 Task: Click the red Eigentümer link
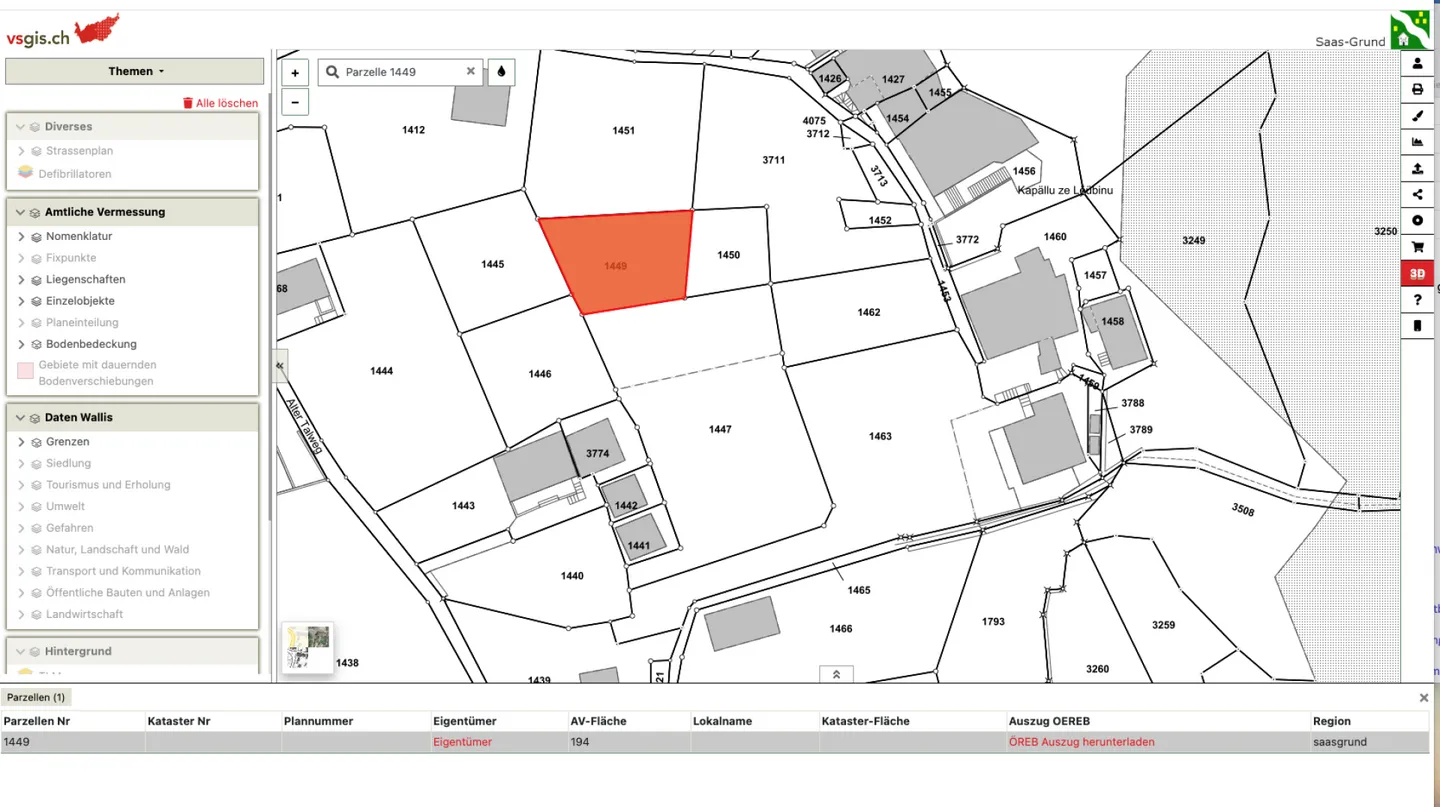(x=462, y=742)
